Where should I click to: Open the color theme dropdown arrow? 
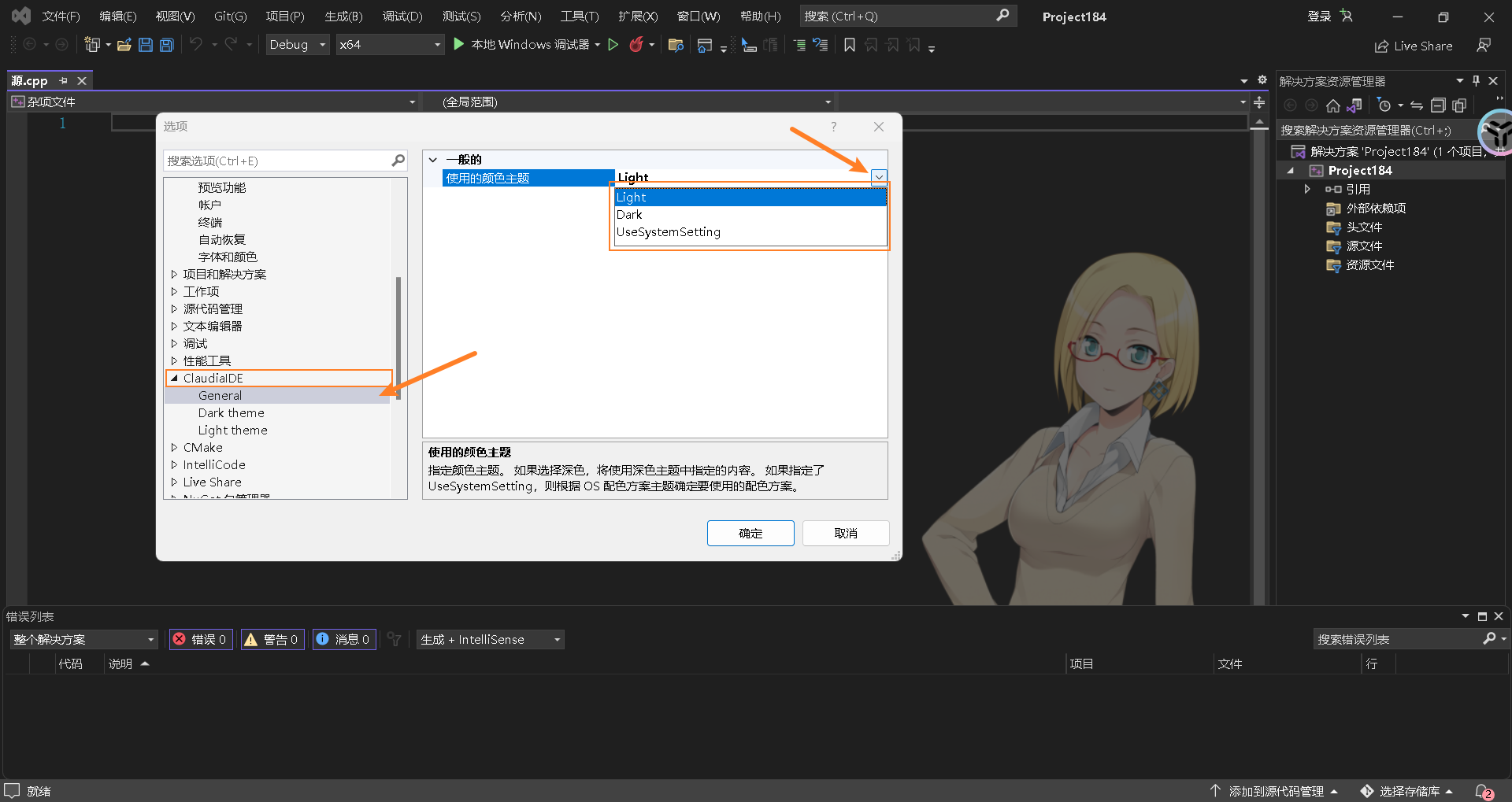879,178
